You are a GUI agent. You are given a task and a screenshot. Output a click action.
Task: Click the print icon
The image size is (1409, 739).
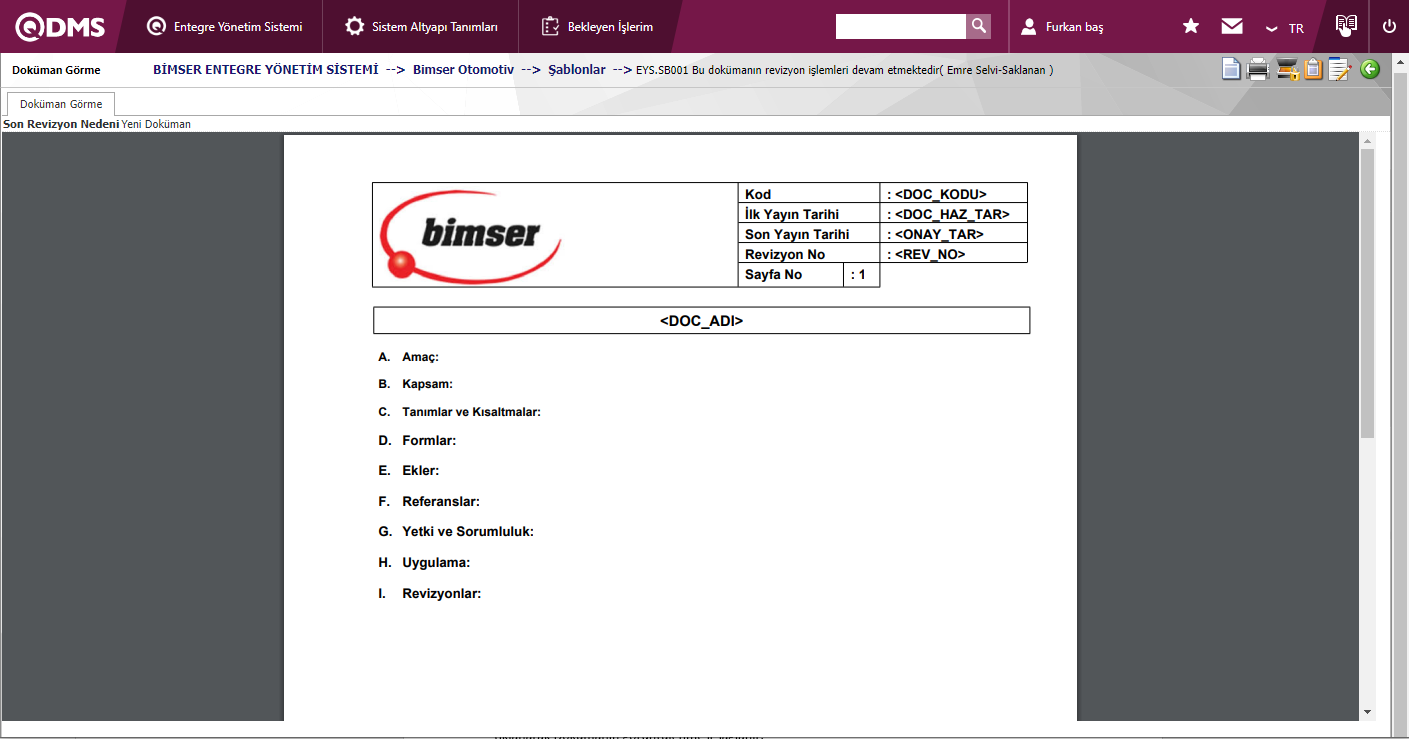[x=1257, y=68]
